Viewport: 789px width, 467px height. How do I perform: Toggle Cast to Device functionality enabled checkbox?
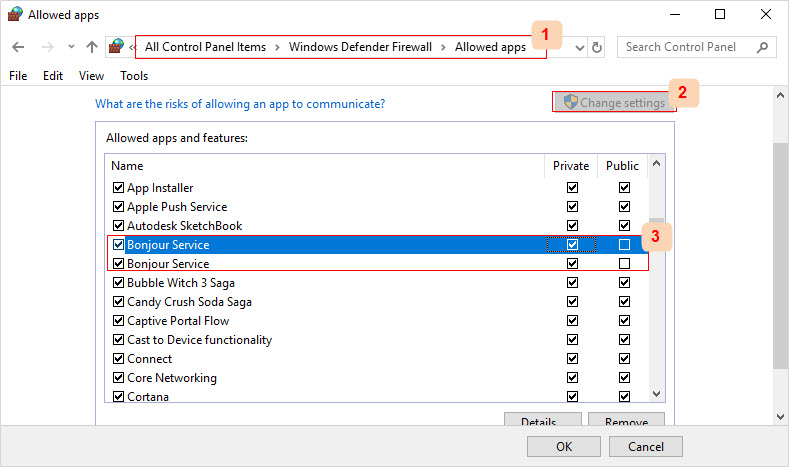click(118, 340)
